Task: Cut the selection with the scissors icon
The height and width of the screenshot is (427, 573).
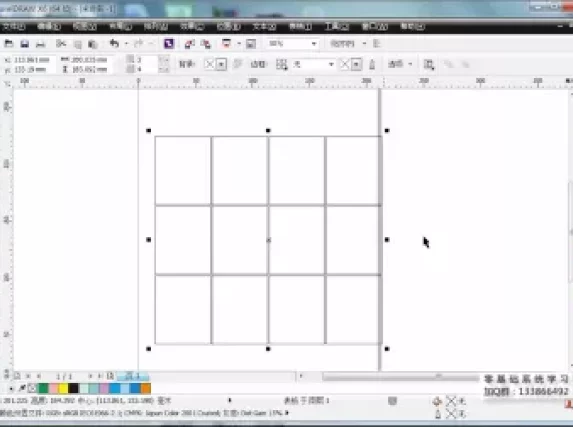Action: click(x=61, y=44)
